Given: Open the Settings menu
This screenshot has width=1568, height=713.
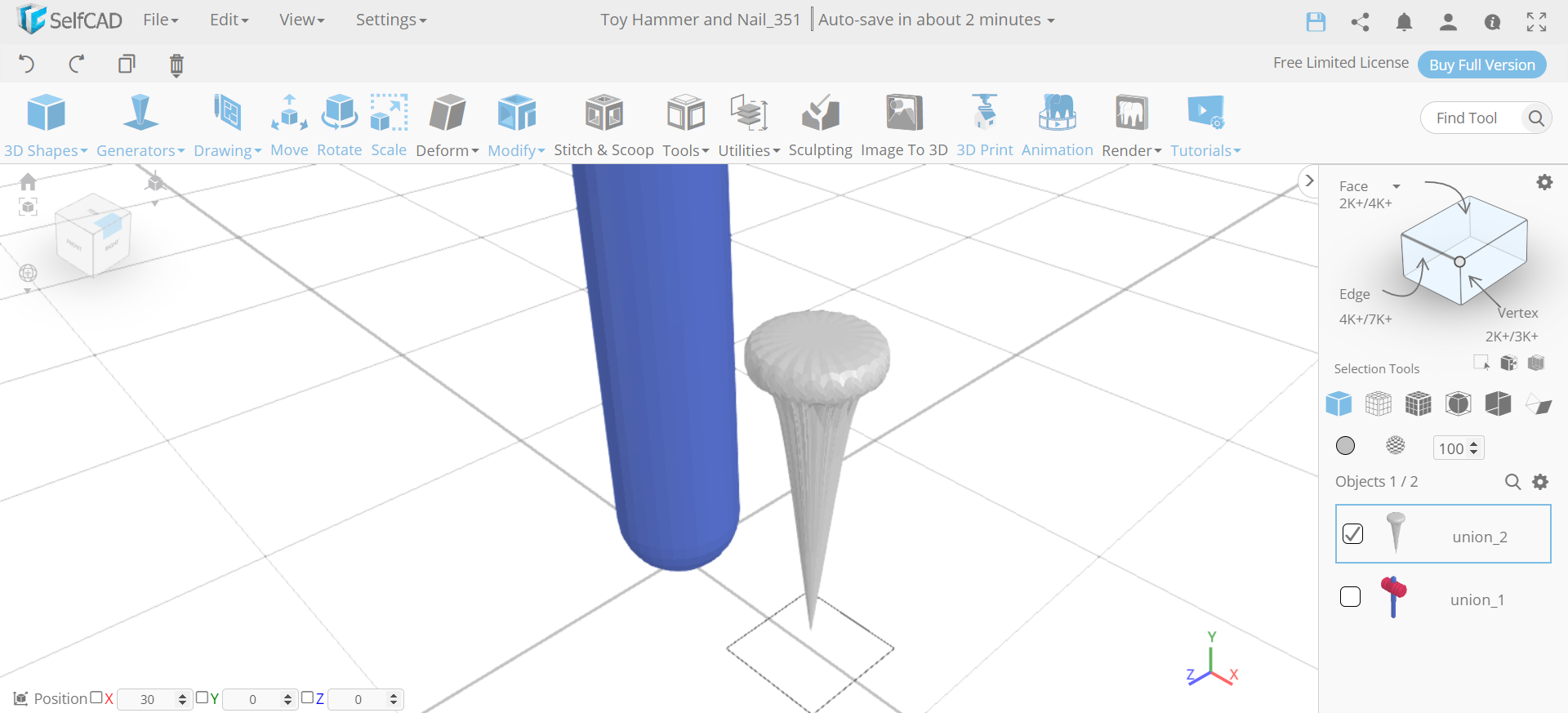Looking at the screenshot, I should click(x=390, y=20).
